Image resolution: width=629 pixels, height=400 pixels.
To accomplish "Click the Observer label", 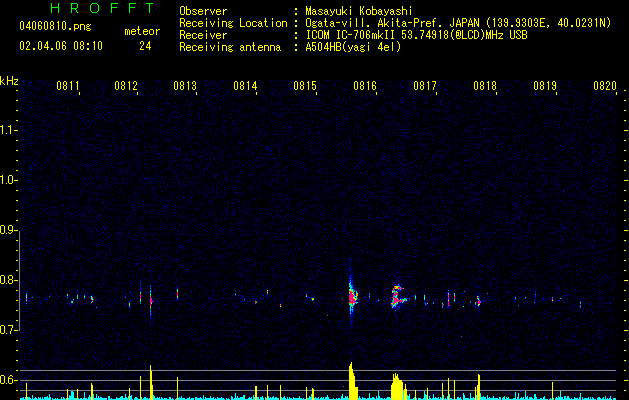I will [x=203, y=11].
